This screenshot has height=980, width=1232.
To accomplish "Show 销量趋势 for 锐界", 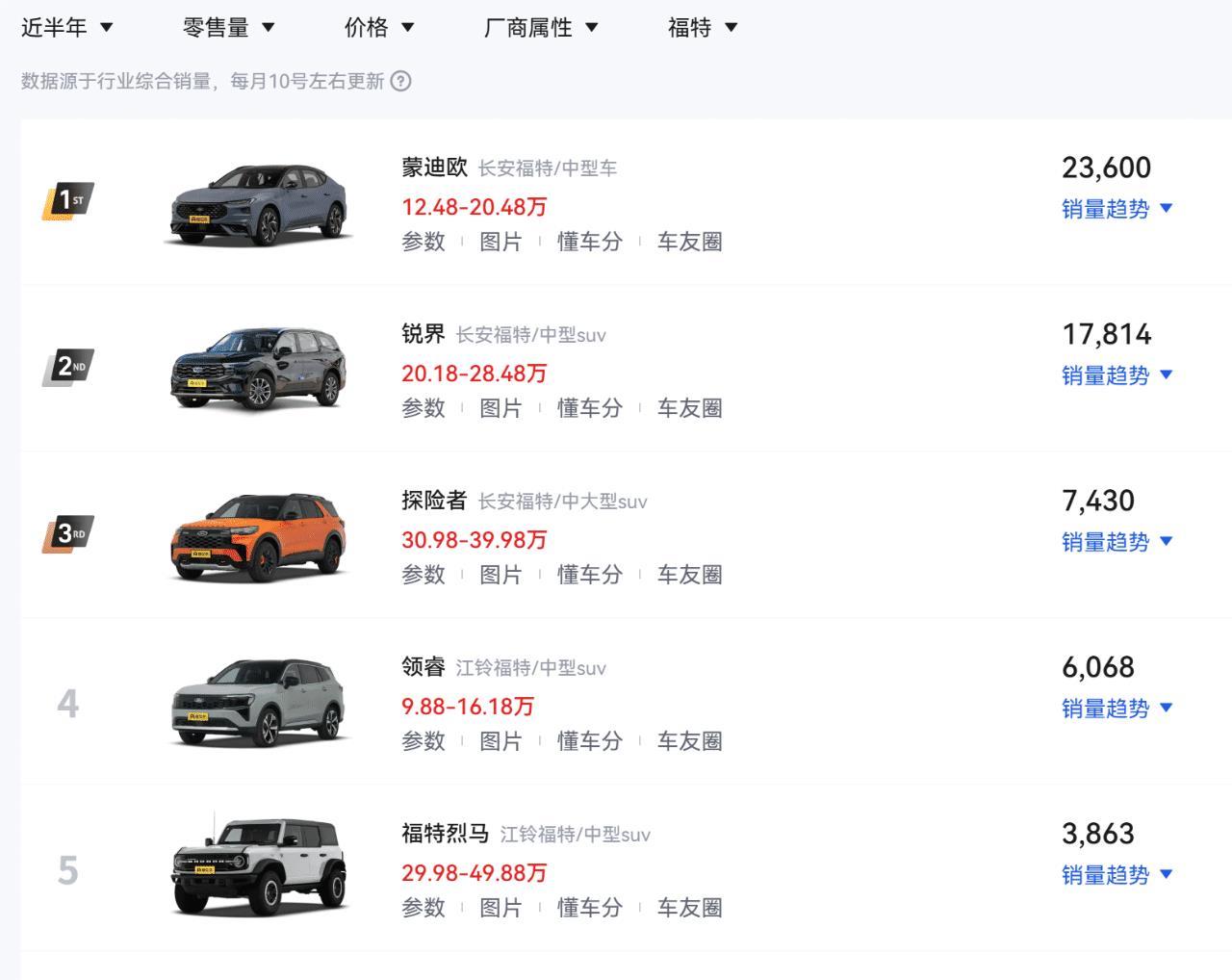I will click(x=1116, y=375).
